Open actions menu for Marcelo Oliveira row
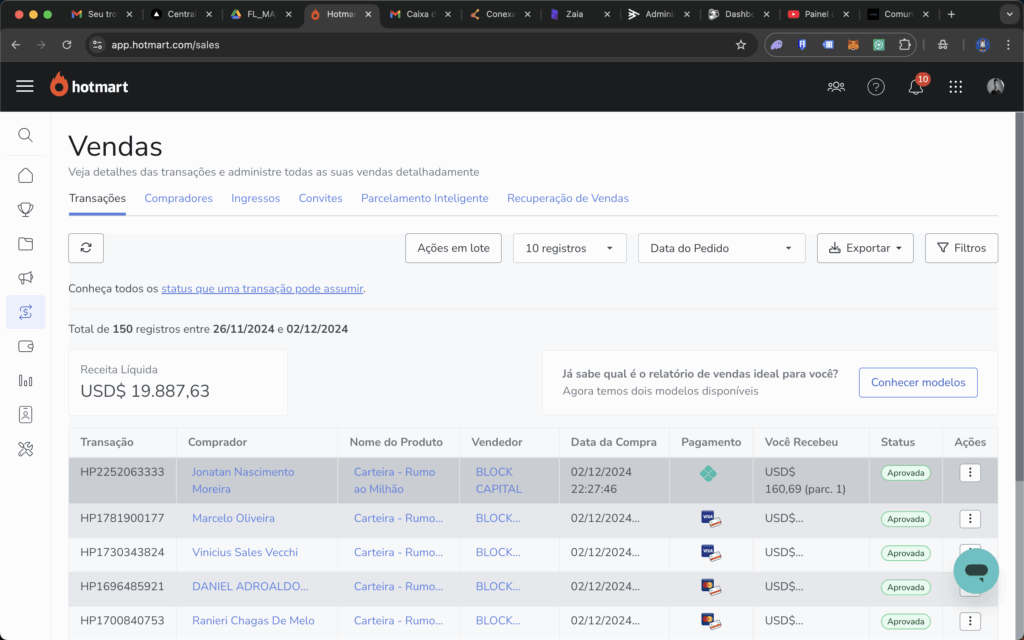Viewport: 1024px width, 640px height. pos(970,519)
